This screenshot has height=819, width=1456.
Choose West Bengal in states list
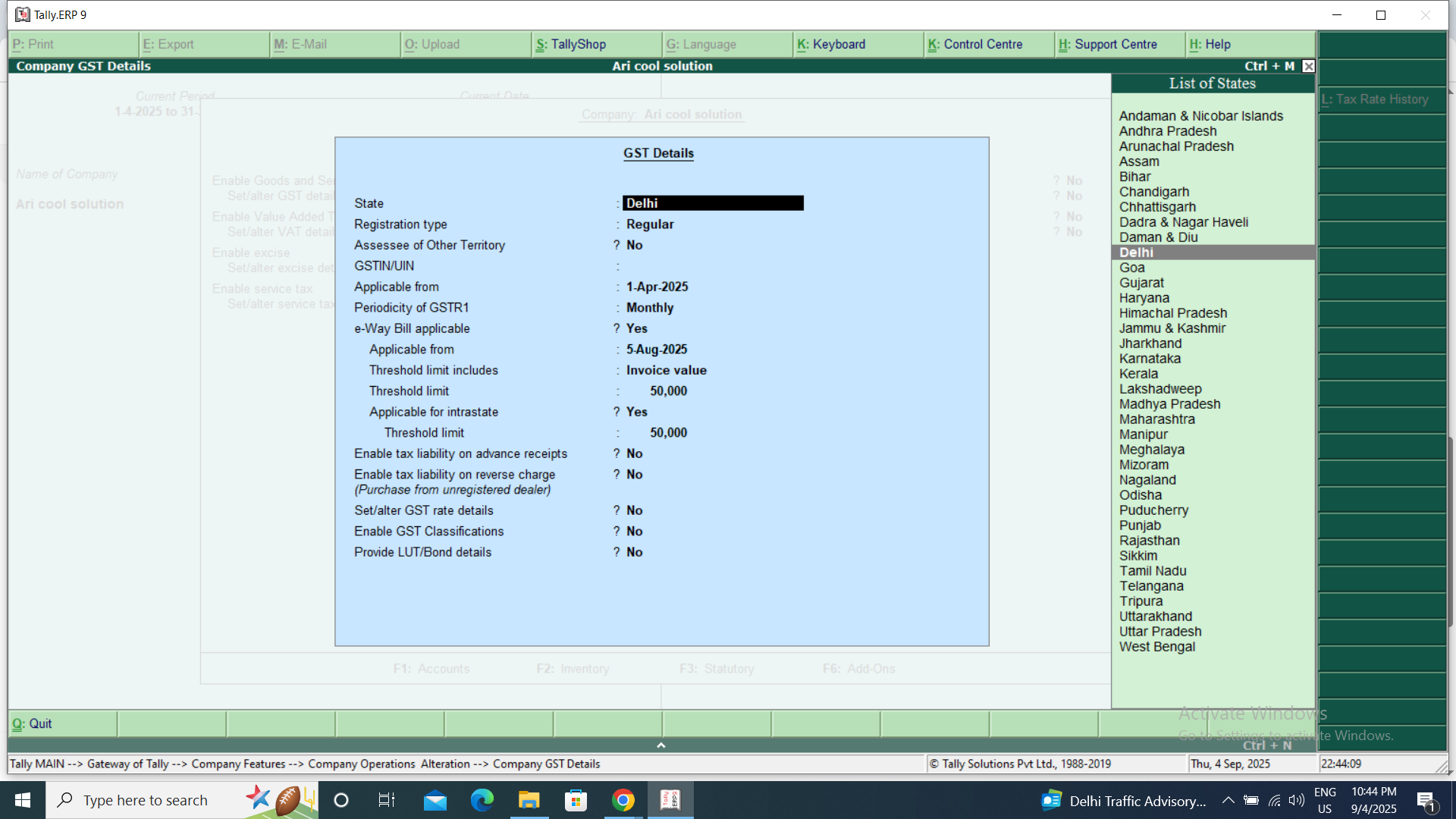pos(1156,647)
